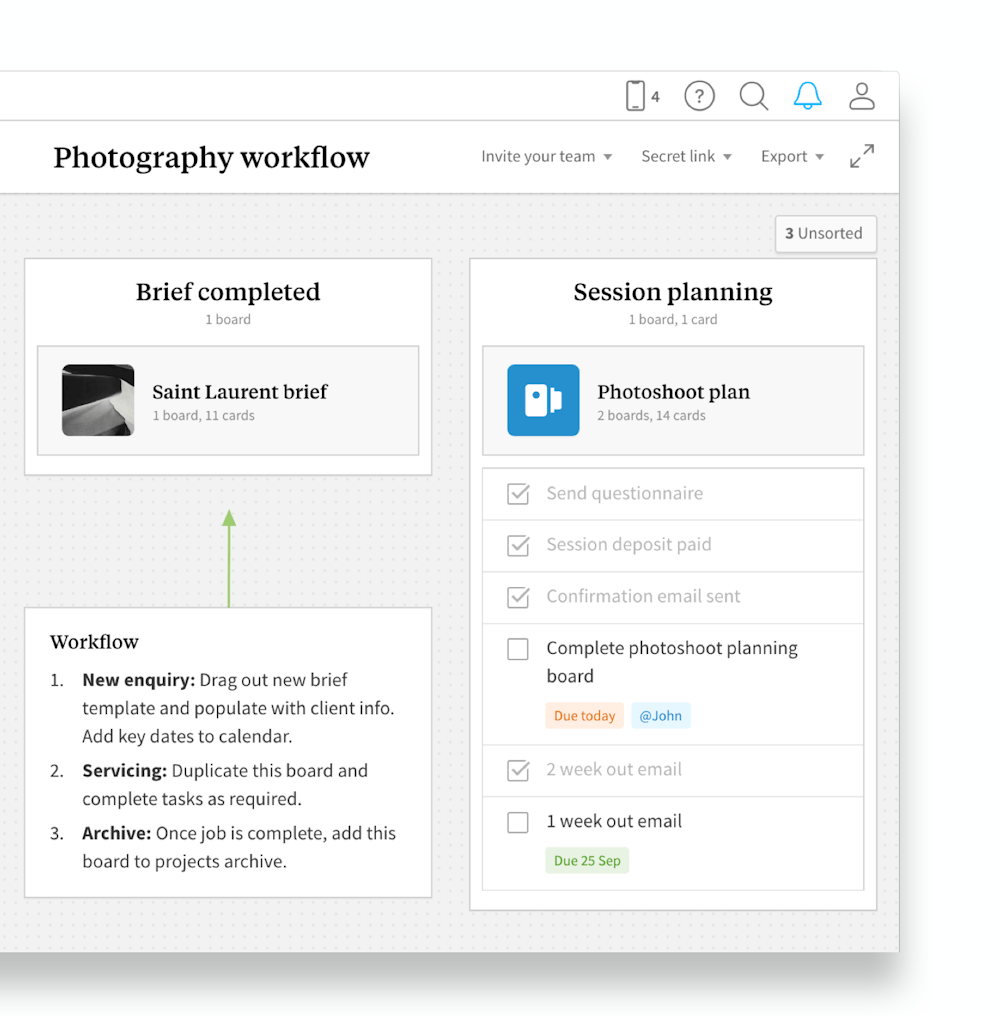1000x1020 pixels.
Task: Uncheck the Send questionnaire task
Action: point(518,494)
